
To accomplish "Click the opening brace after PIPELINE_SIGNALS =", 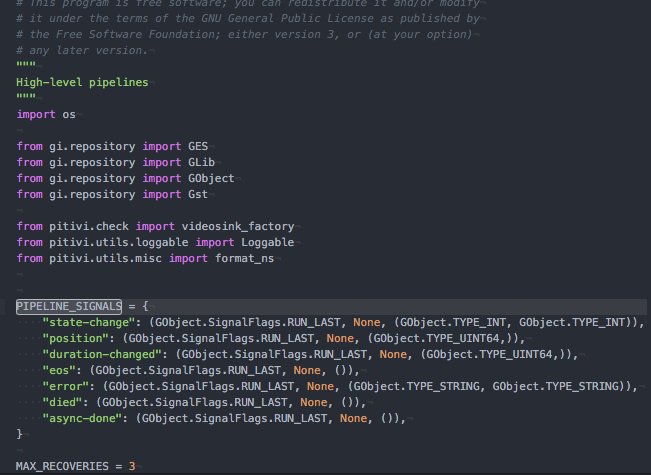I will [145, 307].
